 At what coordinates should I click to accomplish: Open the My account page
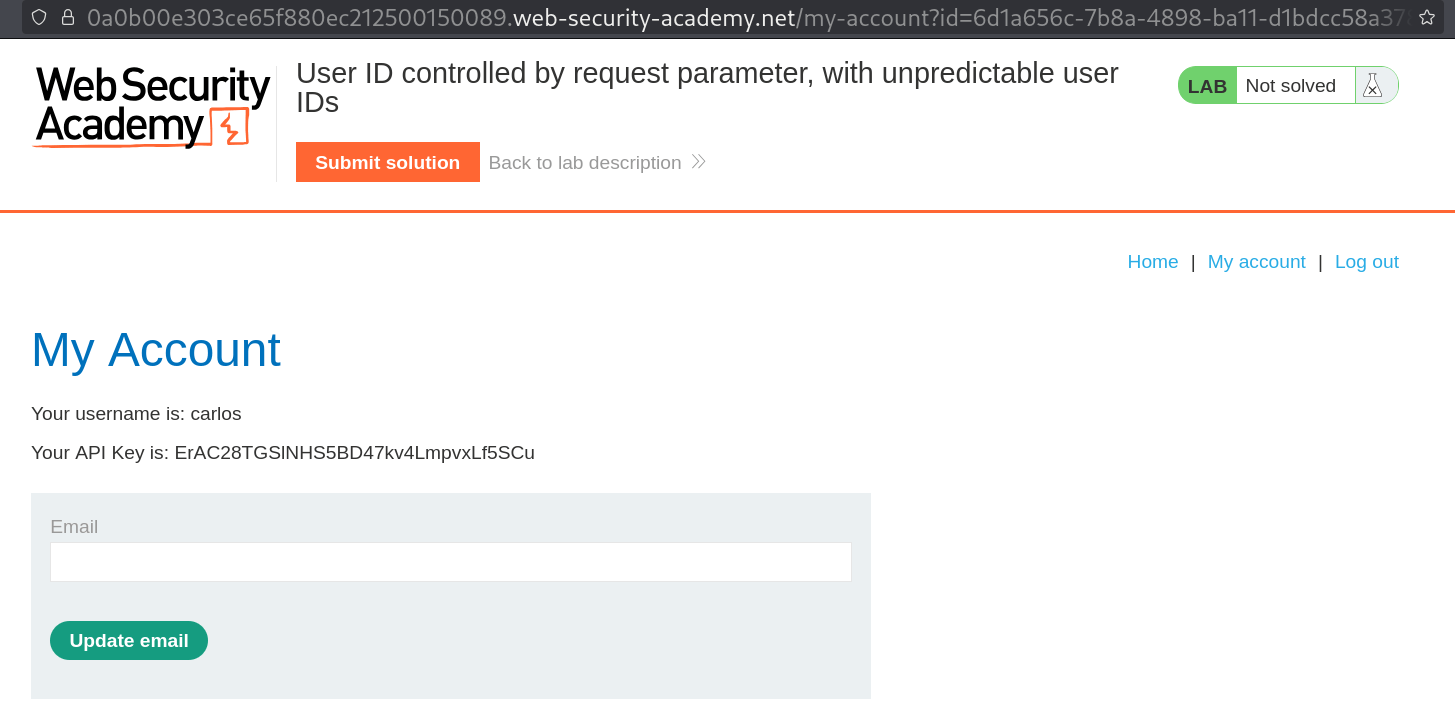[1256, 261]
